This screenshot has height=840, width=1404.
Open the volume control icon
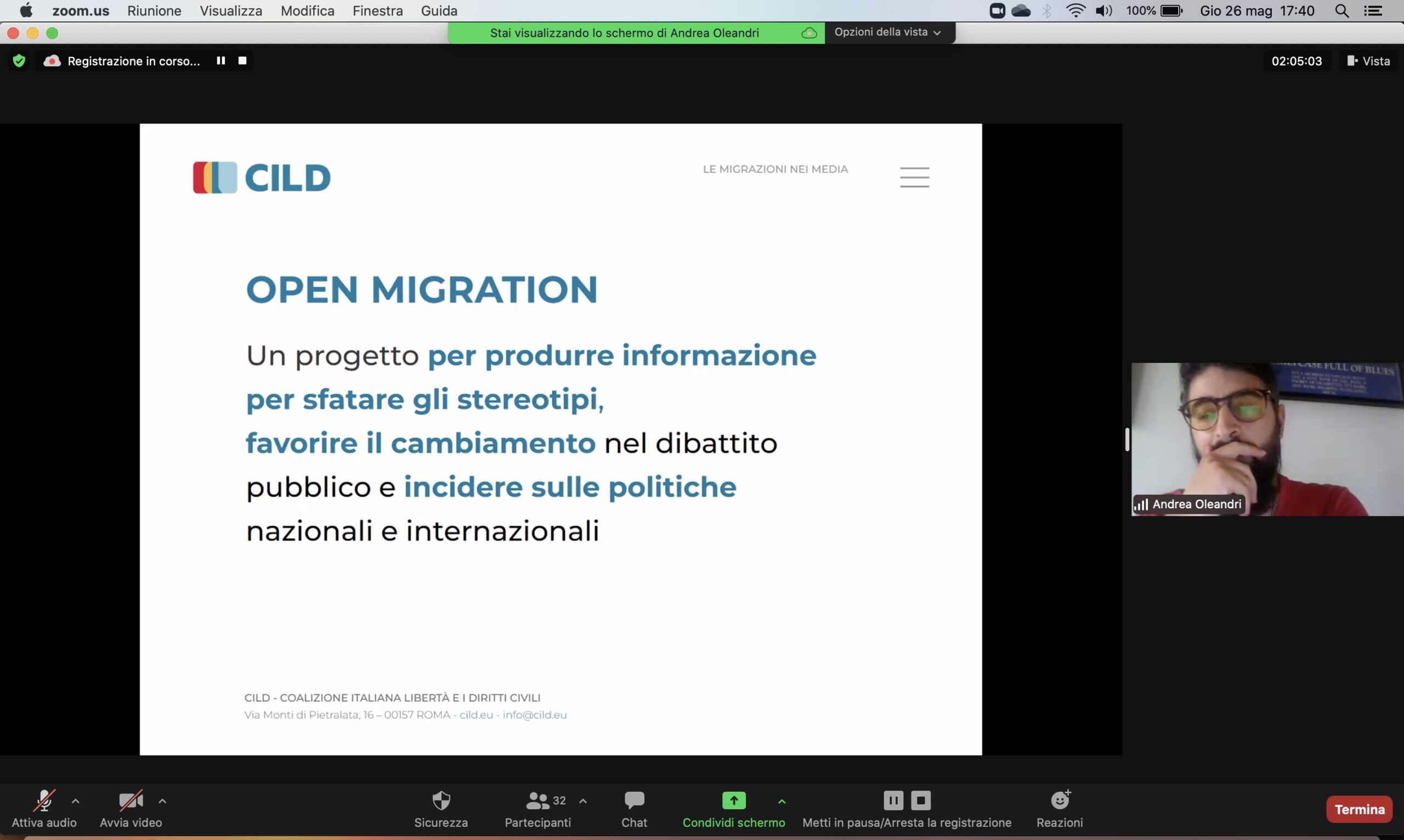(1103, 11)
